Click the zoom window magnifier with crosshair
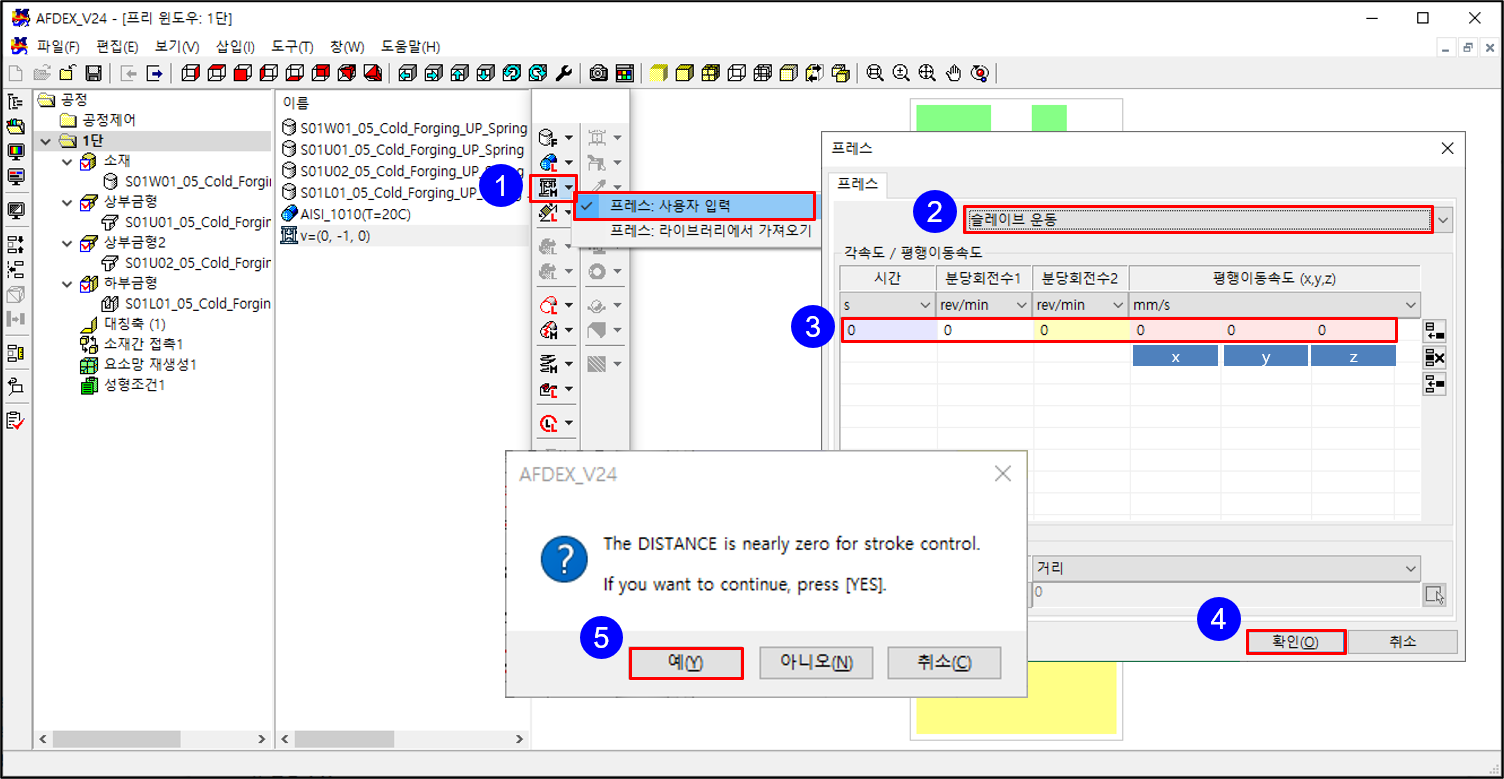Screen dimensions: 1504x779 pyautogui.click(x=928, y=72)
